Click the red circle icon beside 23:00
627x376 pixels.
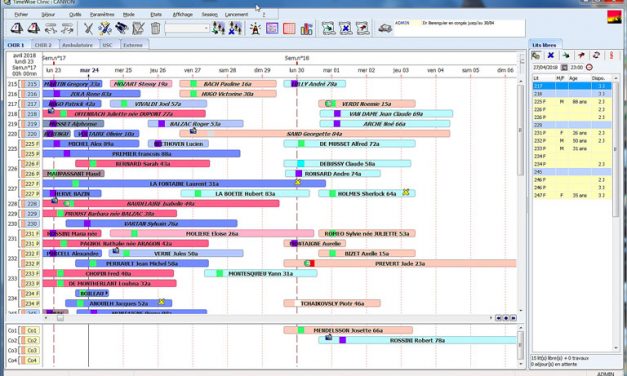coord(589,67)
